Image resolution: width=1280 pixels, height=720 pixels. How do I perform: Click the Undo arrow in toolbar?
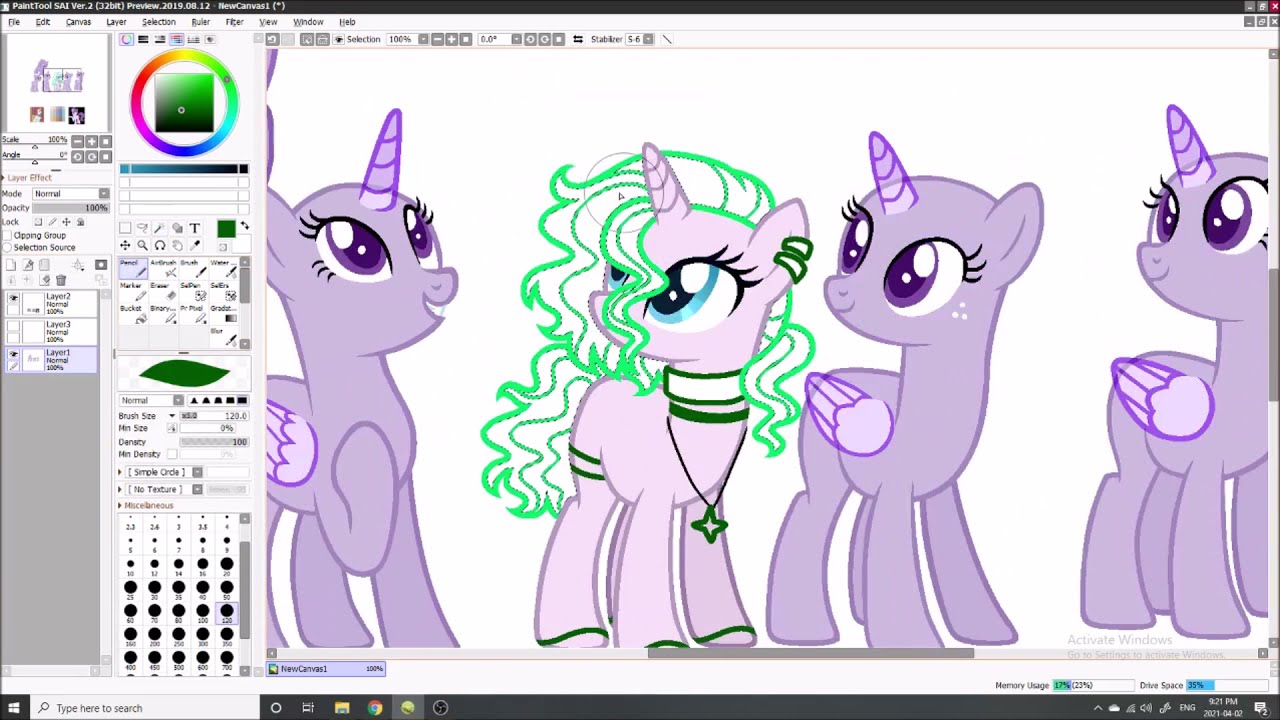click(272, 39)
